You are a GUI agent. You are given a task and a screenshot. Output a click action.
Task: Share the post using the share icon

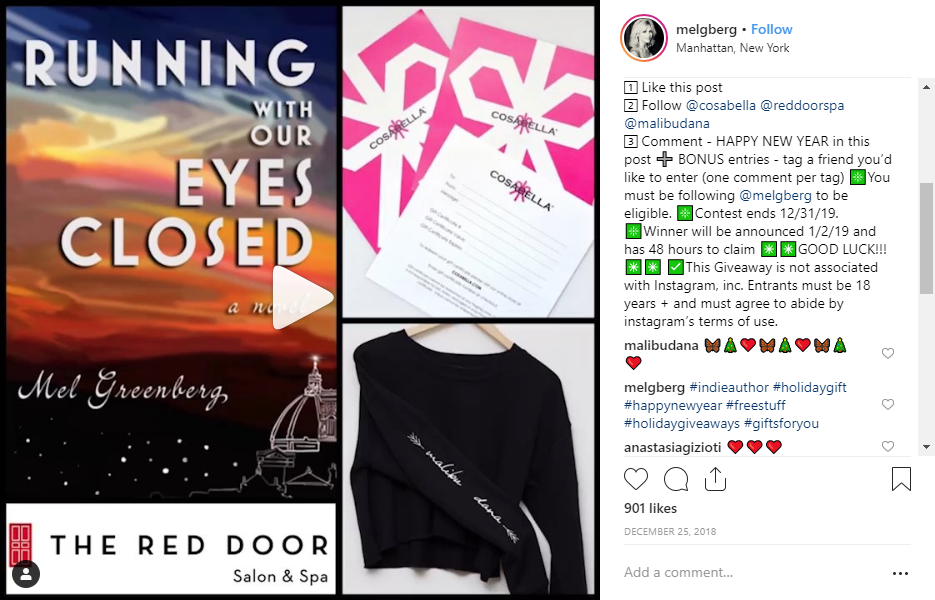[715, 479]
